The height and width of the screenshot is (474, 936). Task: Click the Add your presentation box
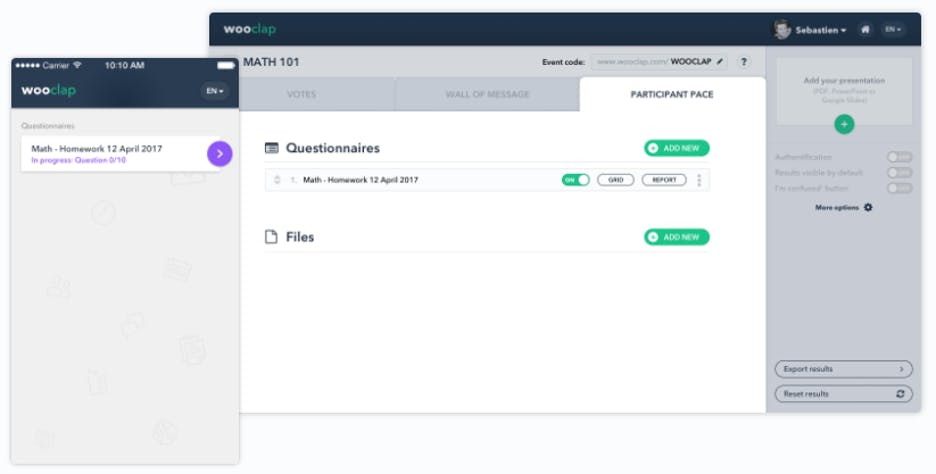(843, 91)
